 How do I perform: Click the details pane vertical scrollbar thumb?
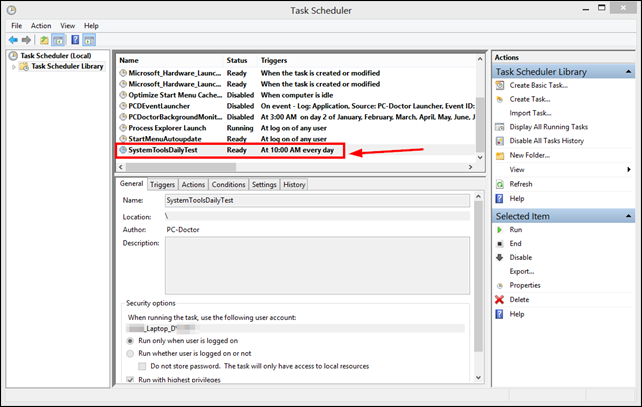(478, 276)
